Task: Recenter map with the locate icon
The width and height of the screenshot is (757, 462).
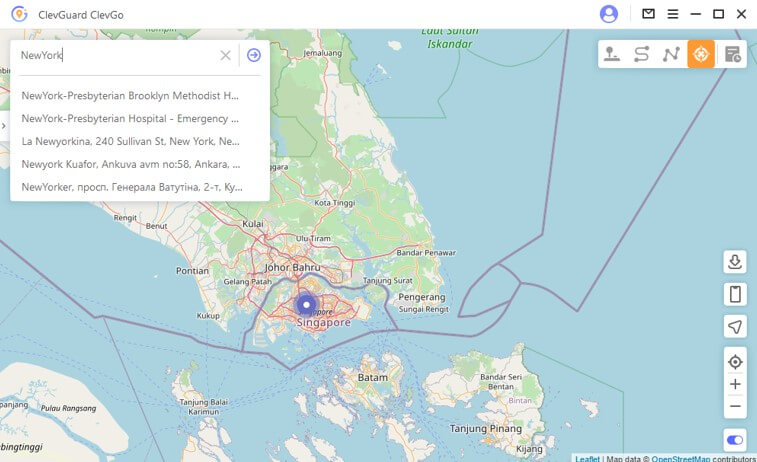Action: [x=735, y=362]
